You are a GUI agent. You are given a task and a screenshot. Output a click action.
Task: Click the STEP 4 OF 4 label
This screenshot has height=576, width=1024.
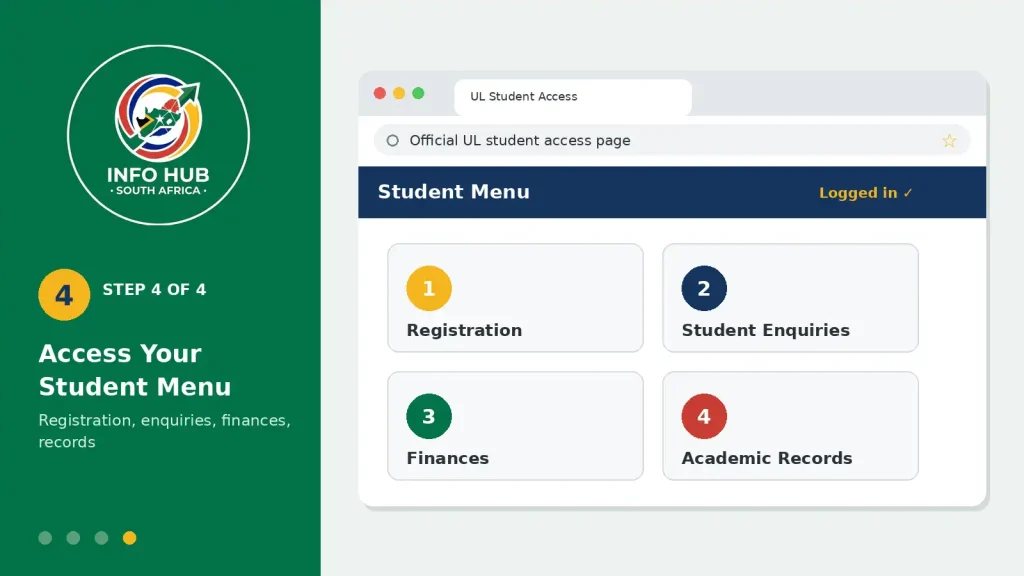click(x=154, y=289)
